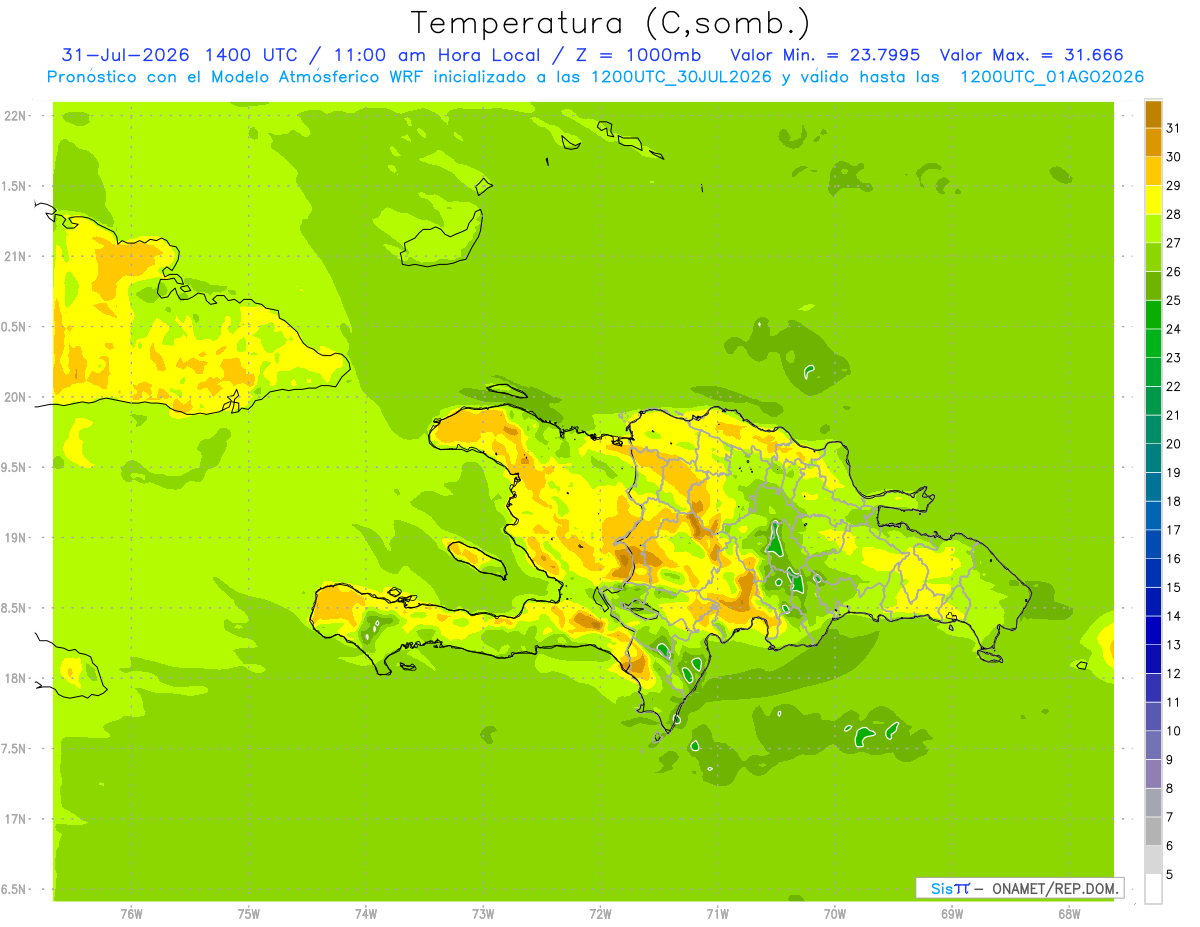This screenshot has height=927, width=1200.
Task: Click the "70W" longitude axis label
Action: point(835,913)
